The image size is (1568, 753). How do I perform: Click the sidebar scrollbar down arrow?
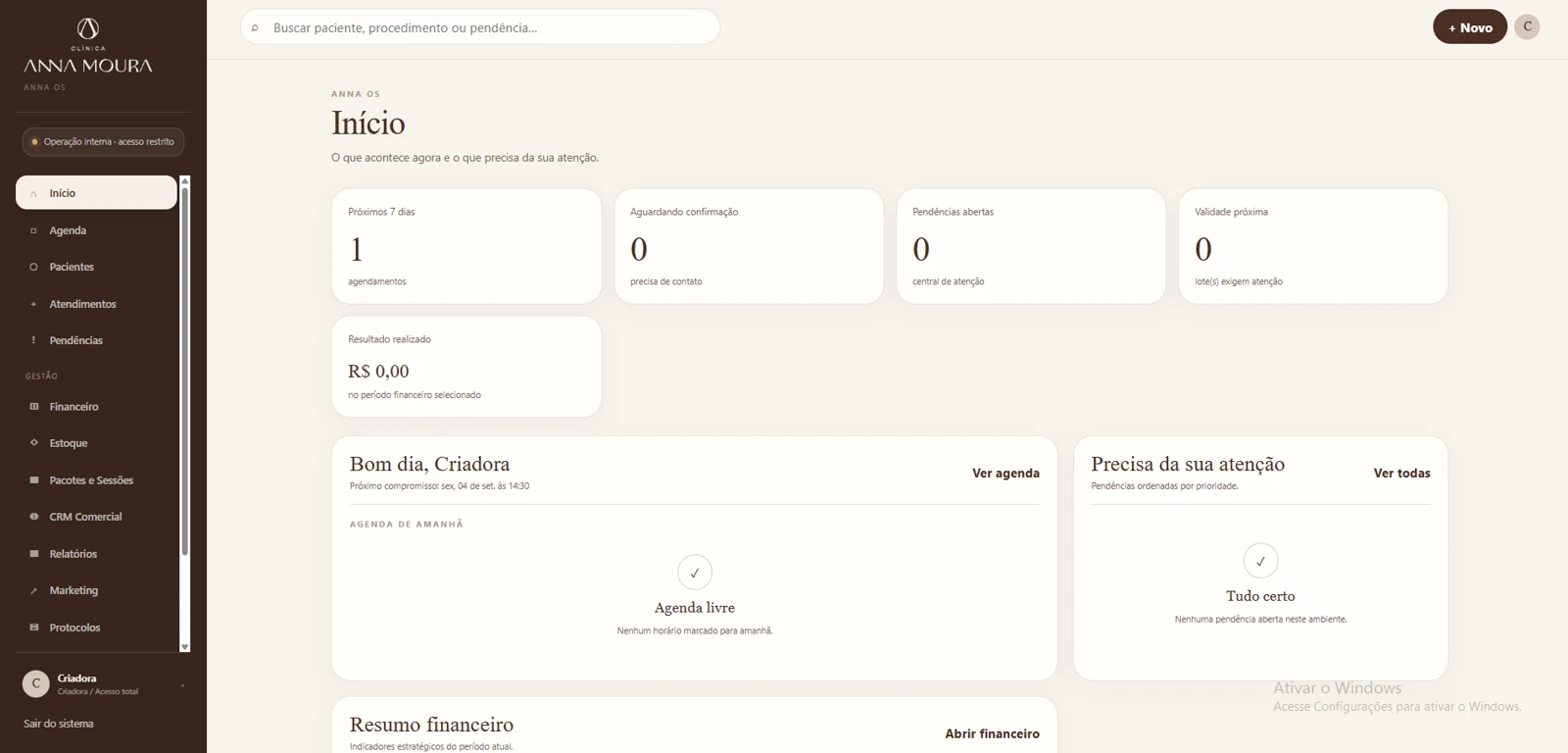pos(184,646)
